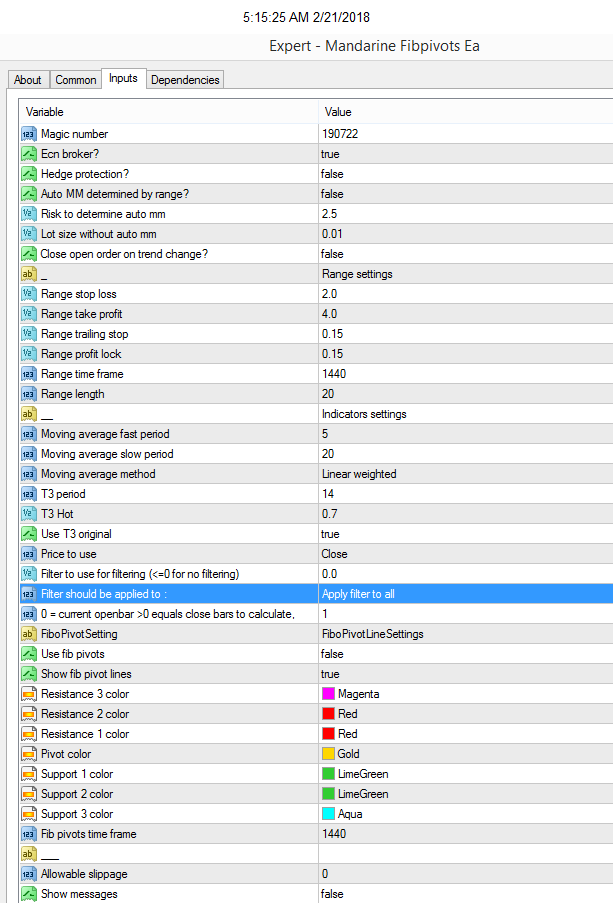Click the T3 period integer icon

click(x=29, y=494)
